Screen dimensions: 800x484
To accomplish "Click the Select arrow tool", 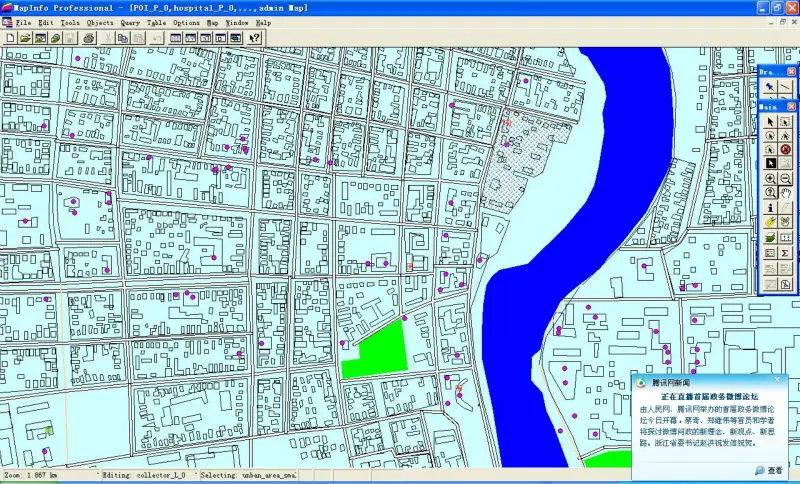I will 770,121.
